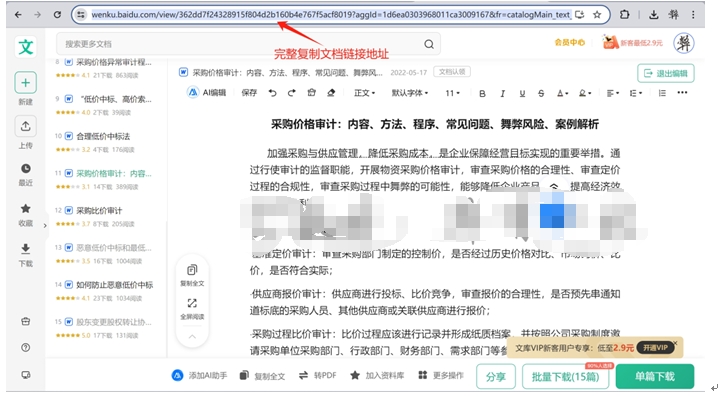Click the desktop client icon at the sidebar bottom

click(x=25, y=375)
